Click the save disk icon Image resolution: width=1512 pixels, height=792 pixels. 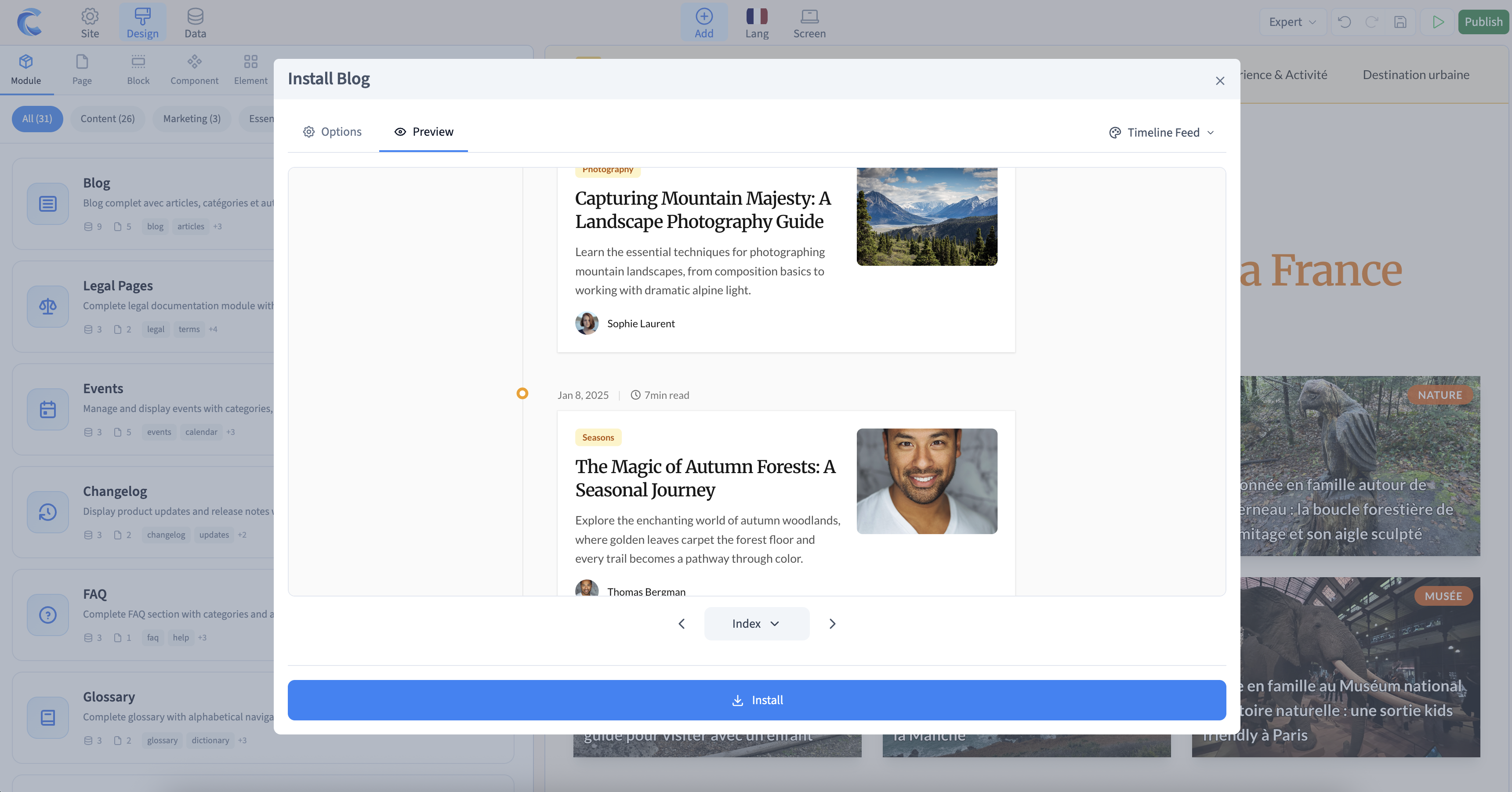pos(1400,22)
